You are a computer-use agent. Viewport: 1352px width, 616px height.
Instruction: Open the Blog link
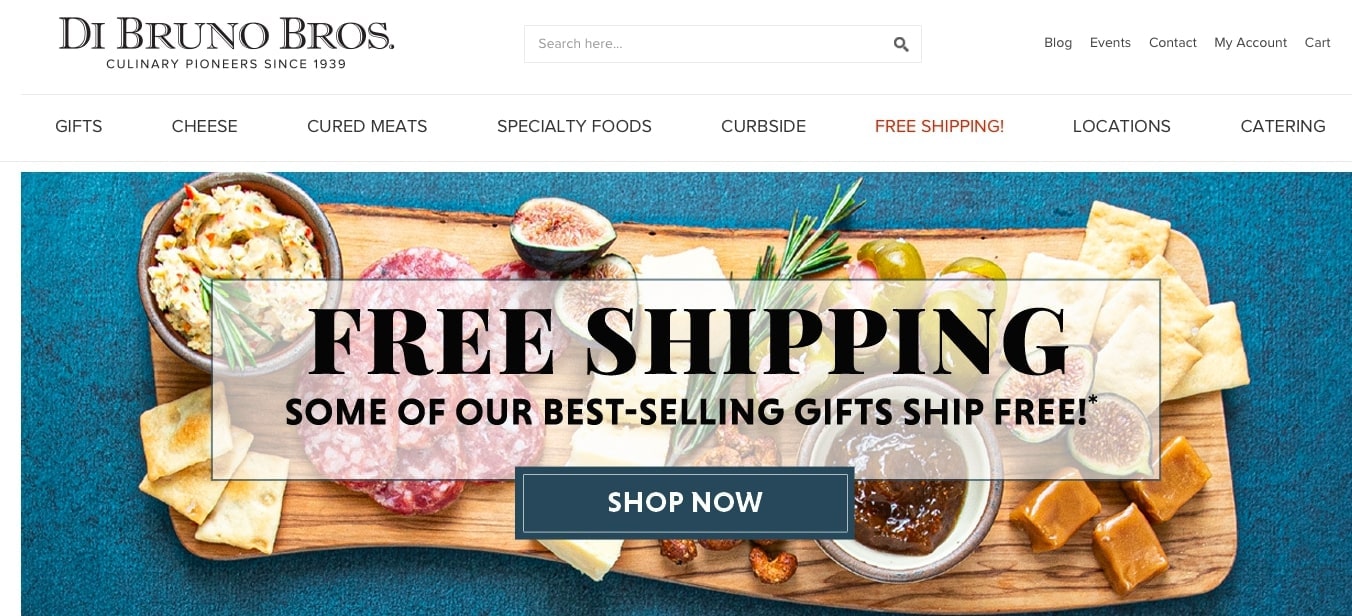1058,43
